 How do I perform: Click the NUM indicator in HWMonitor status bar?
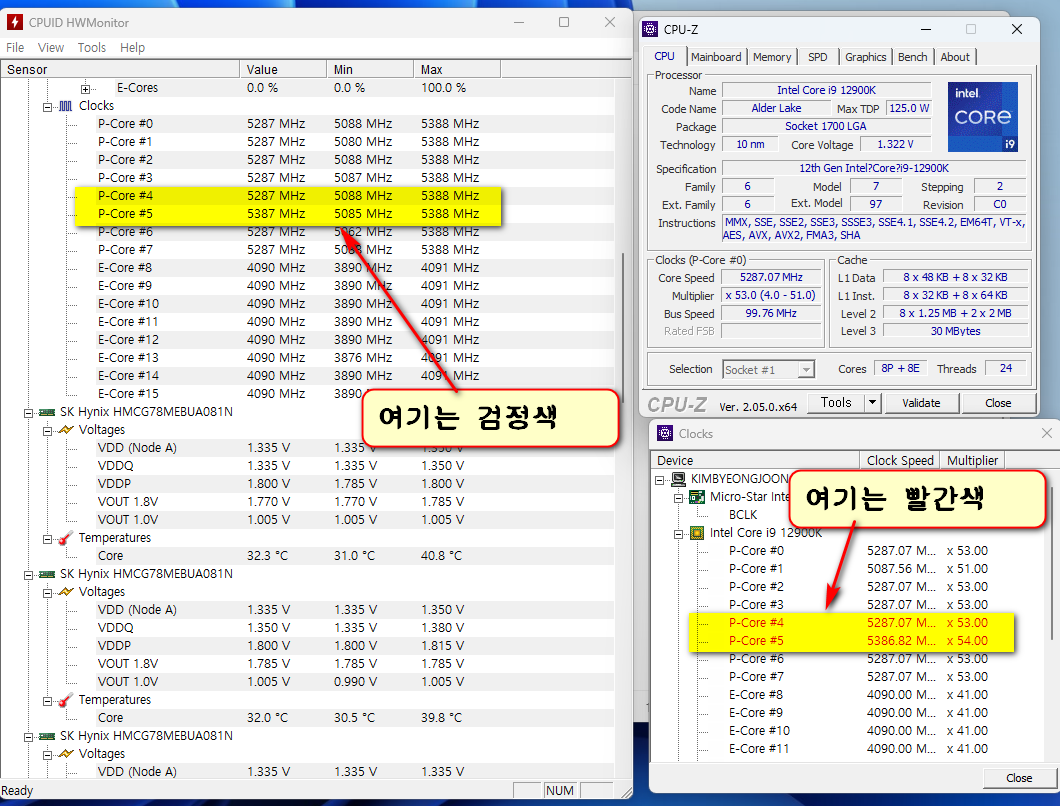coord(560,790)
